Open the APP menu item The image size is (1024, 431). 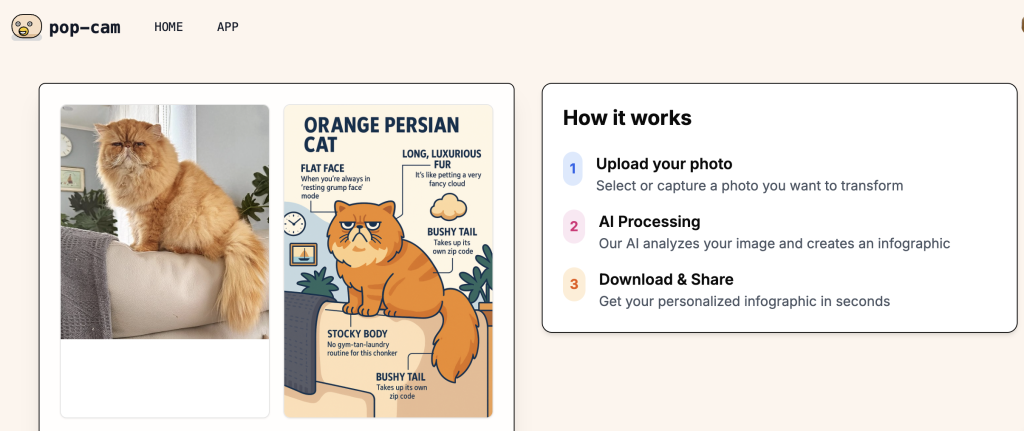tap(228, 27)
